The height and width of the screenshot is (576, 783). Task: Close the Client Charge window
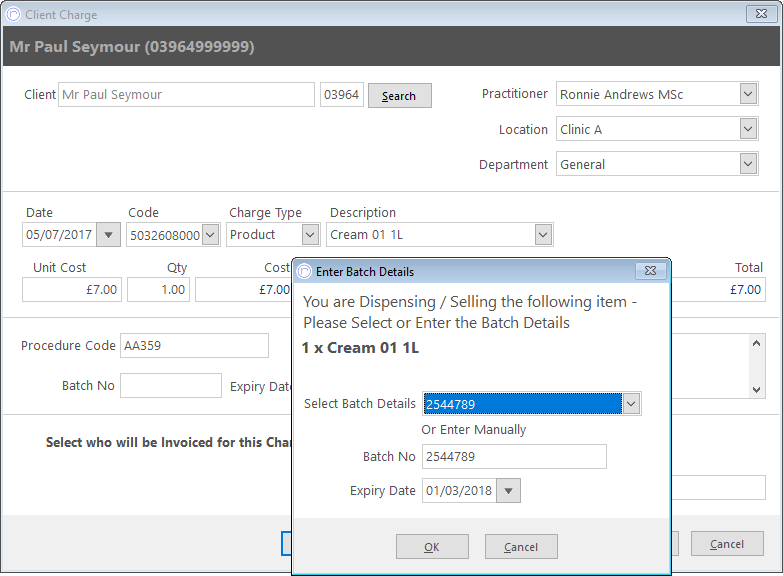click(x=762, y=13)
